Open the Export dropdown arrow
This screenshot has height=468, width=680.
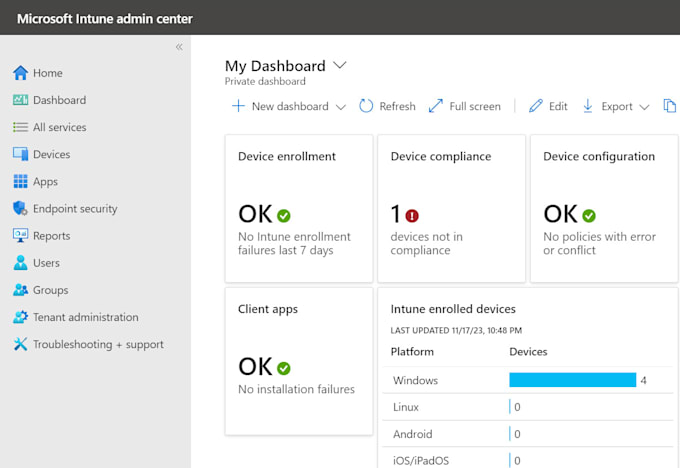point(644,107)
